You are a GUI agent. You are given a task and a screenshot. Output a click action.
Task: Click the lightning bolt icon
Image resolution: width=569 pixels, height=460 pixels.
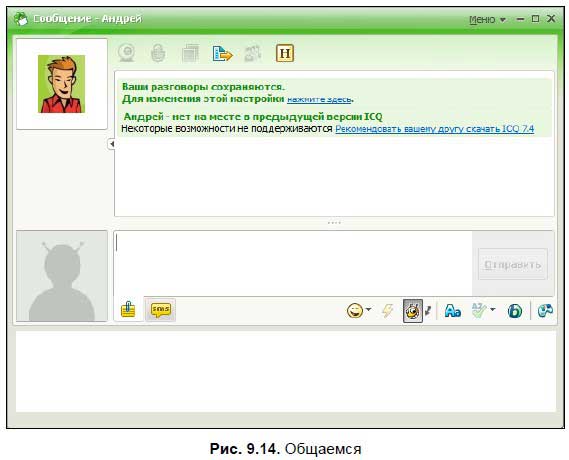click(x=388, y=311)
